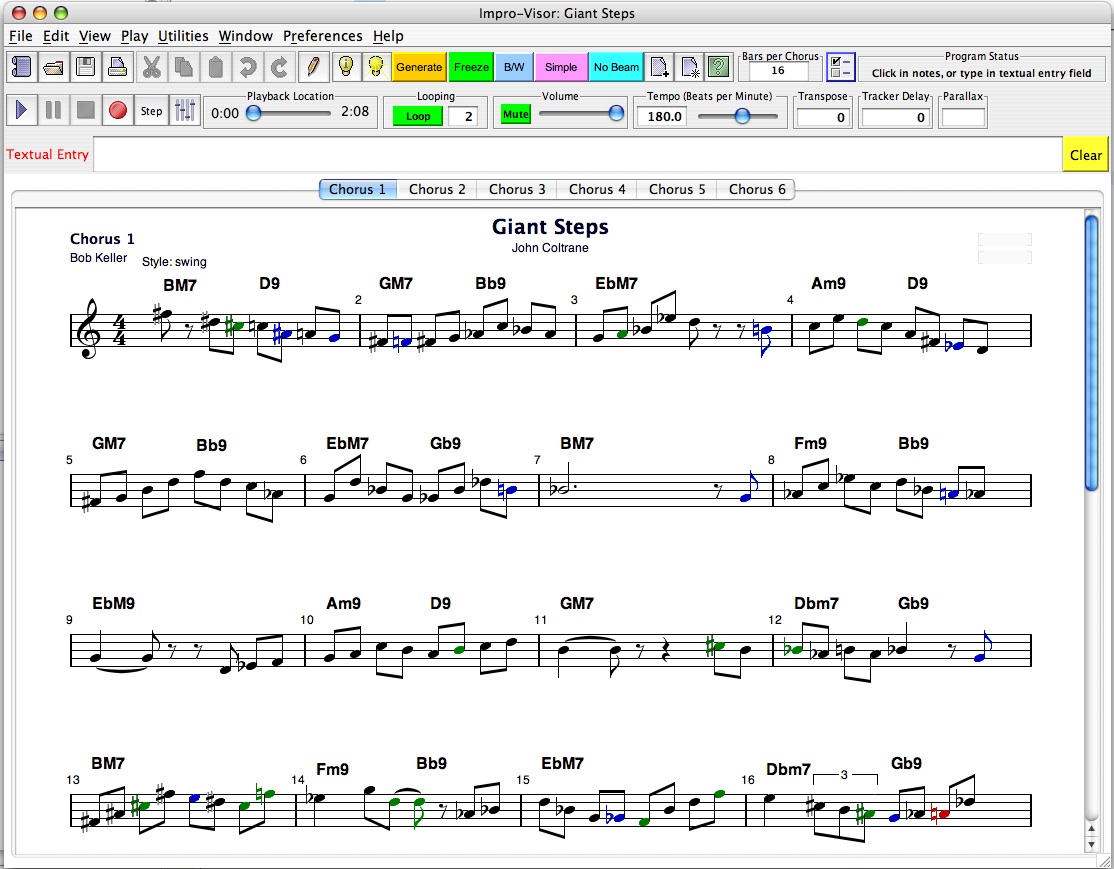Click the glowing yellow lightbulb icon
Screen dimensions: 1114x869
(x=377, y=68)
